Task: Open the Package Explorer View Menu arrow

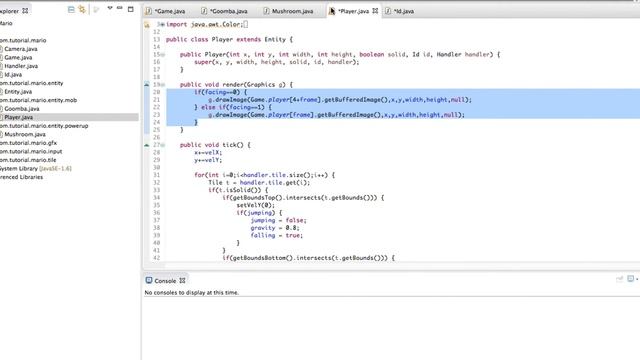Action: (x=110, y=8)
